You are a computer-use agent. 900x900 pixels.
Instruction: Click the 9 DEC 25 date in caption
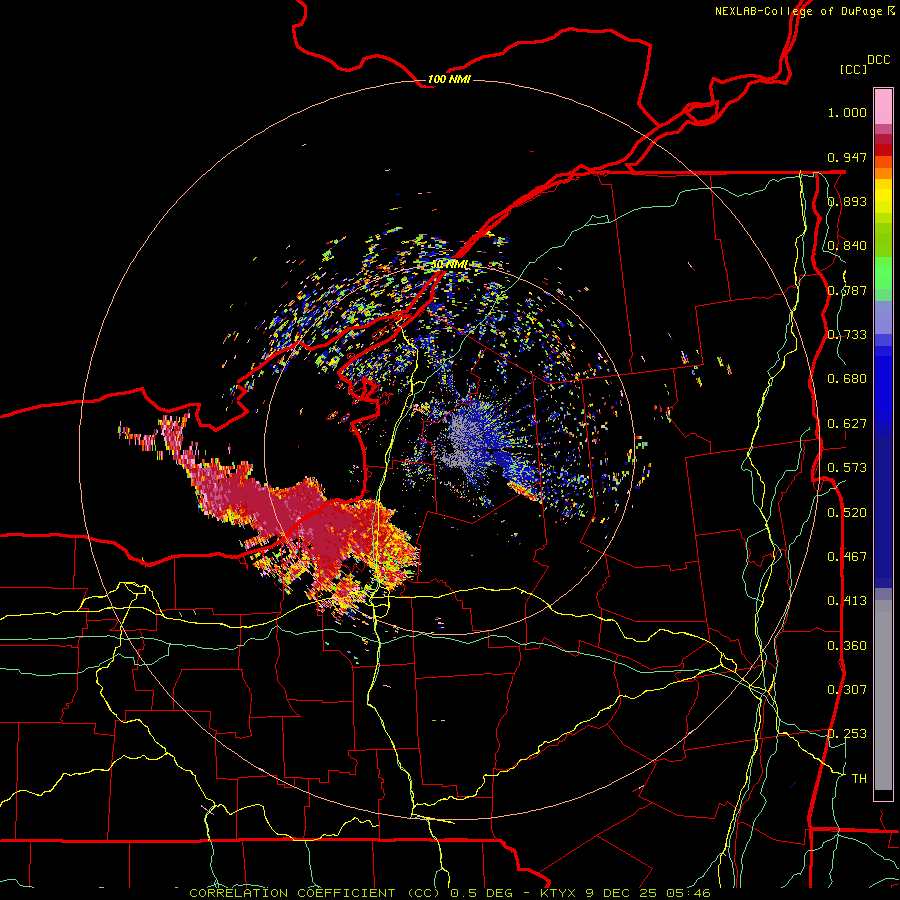tap(622, 893)
